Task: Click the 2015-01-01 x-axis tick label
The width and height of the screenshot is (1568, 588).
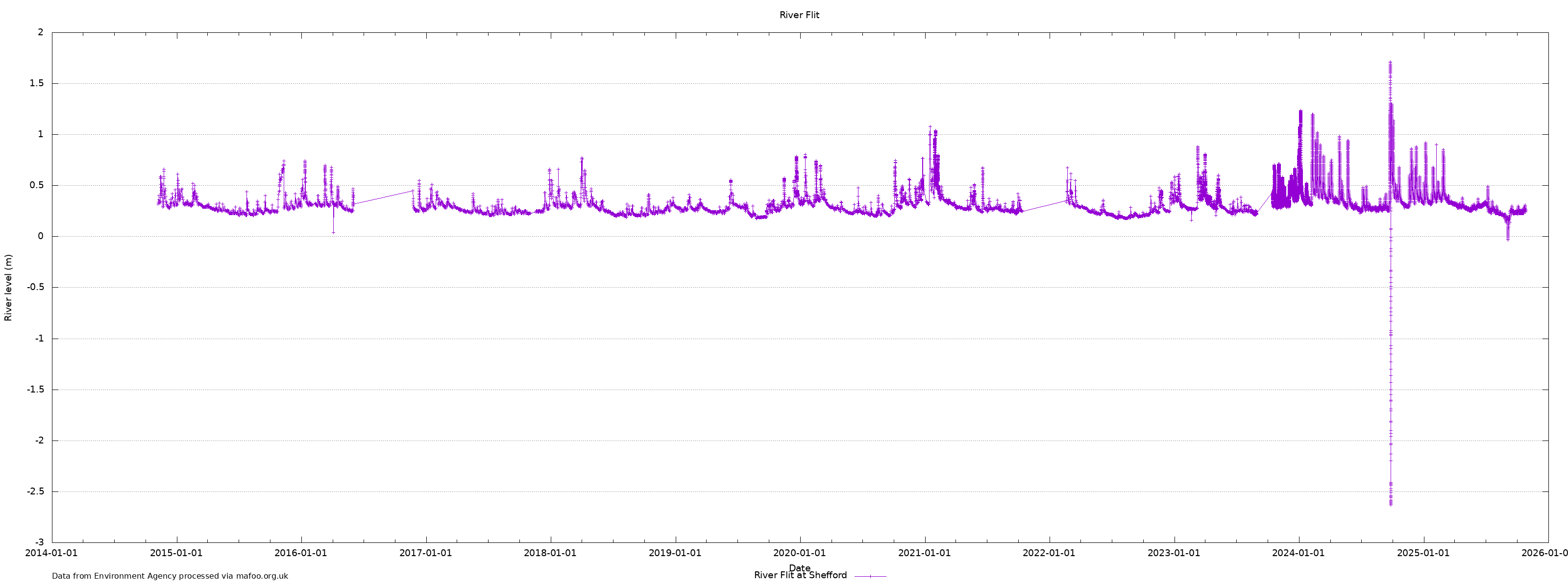Action: (176, 553)
